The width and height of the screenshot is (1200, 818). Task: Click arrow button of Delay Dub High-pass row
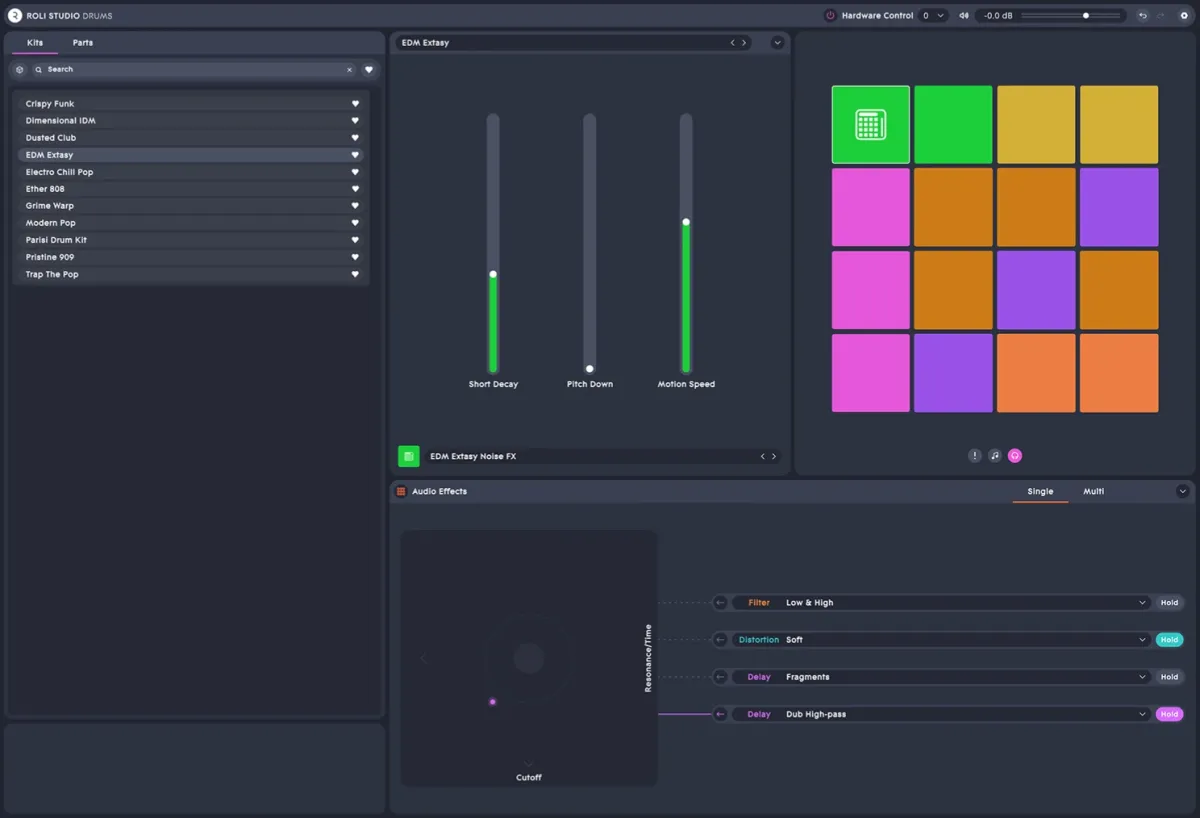point(720,714)
